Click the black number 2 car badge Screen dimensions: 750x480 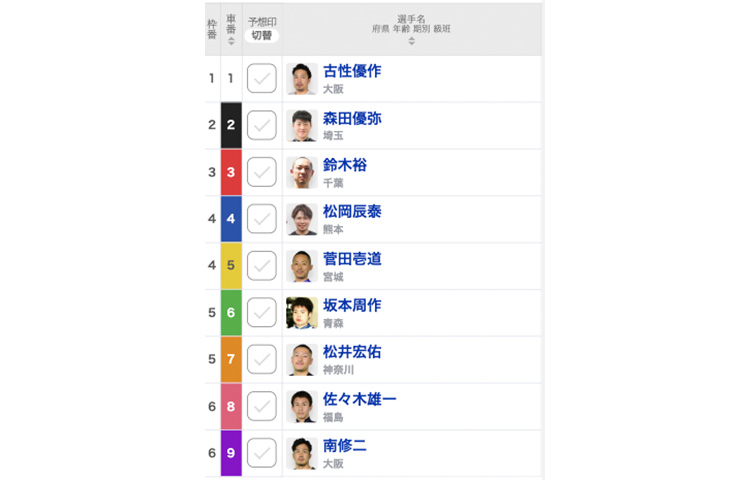(231, 125)
